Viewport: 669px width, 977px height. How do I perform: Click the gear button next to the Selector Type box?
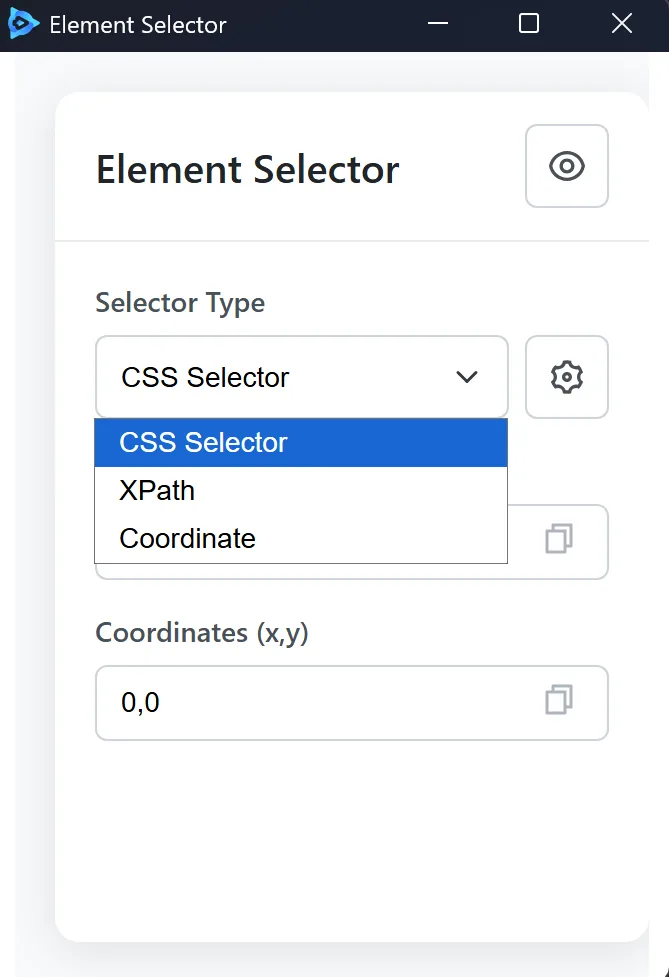point(566,377)
